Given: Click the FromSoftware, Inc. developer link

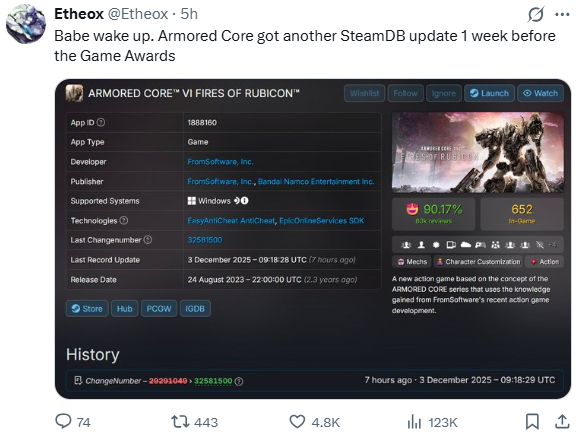Looking at the screenshot, I should click(220, 162).
